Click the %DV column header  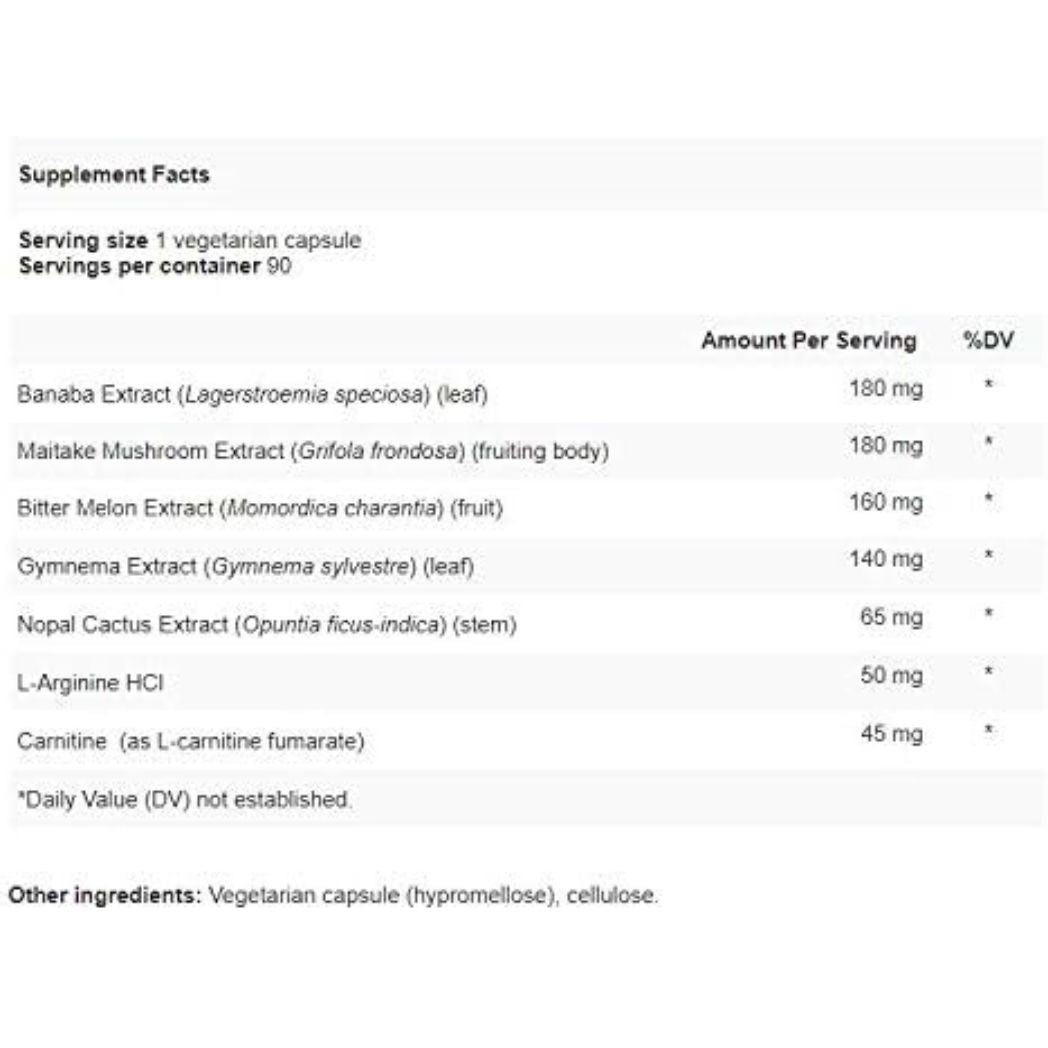click(x=987, y=340)
